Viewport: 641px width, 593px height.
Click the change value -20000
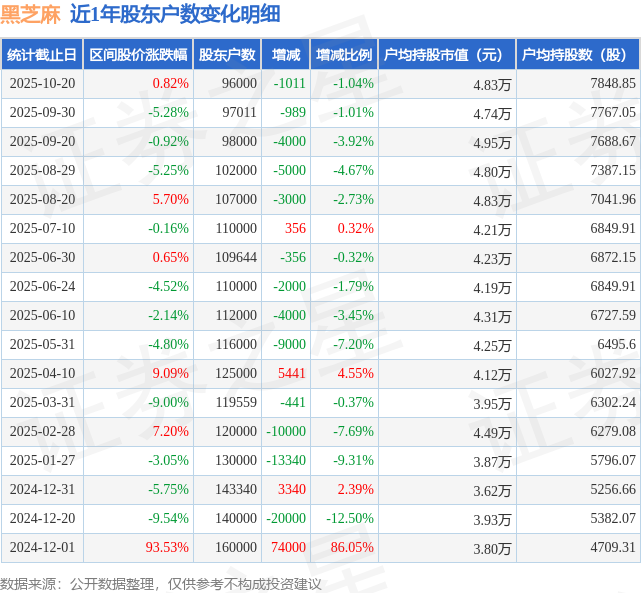(286, 519)
